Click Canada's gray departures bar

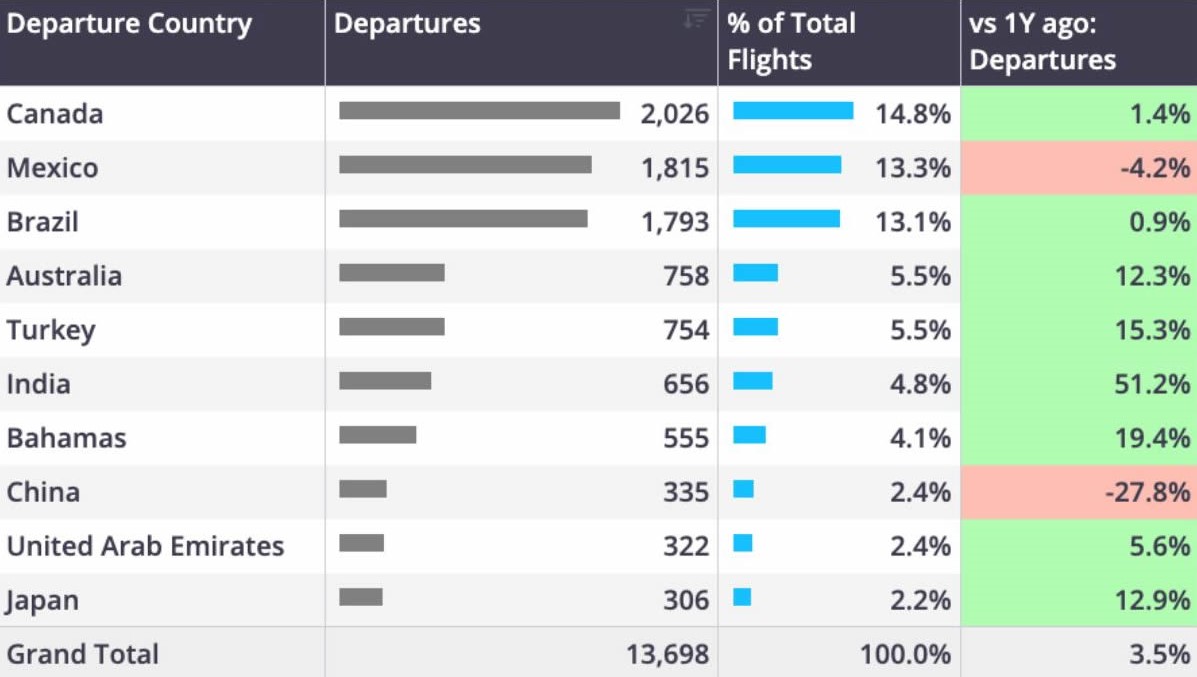(x=479, y=111)
